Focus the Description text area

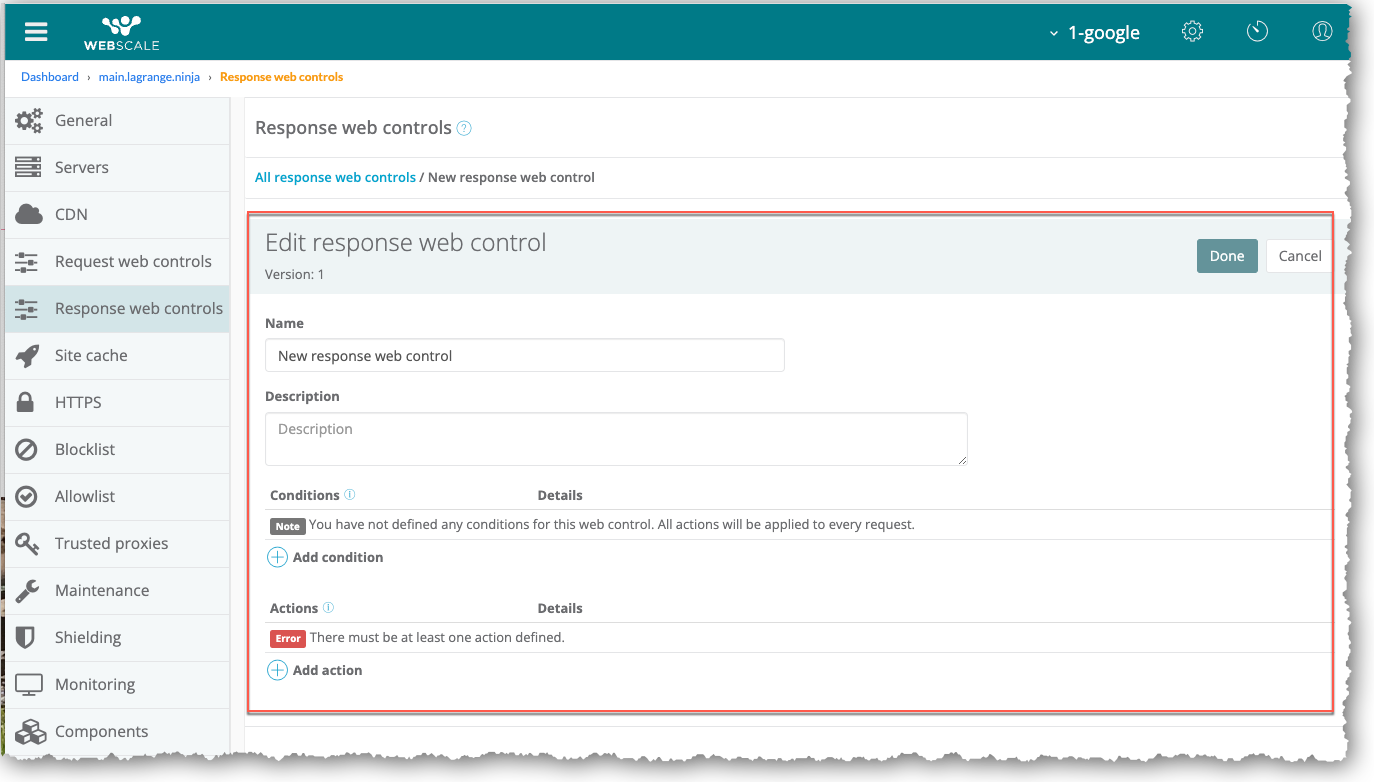[x=615, y=438]
